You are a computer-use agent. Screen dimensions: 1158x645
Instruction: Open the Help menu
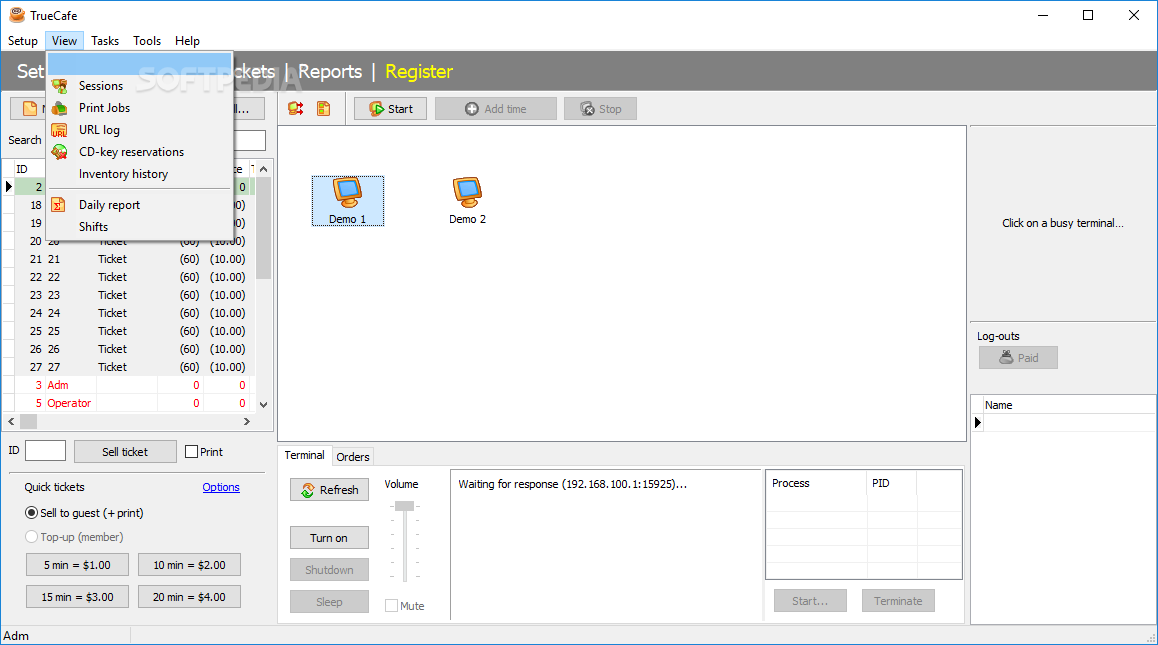(x=187, y=41)
